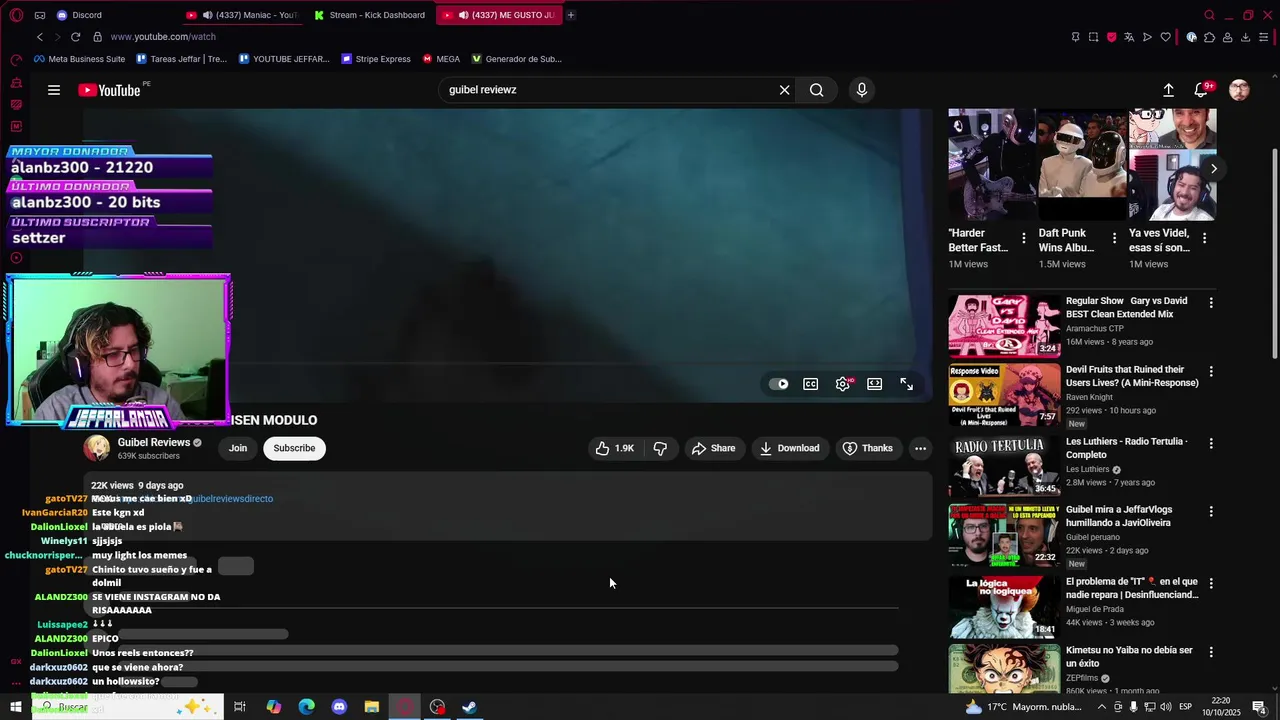Image resolution: width=1280 pixels, height=720 pixels.
Task: Go back with the browser back arrow
Action: click(x=40, y=37)
